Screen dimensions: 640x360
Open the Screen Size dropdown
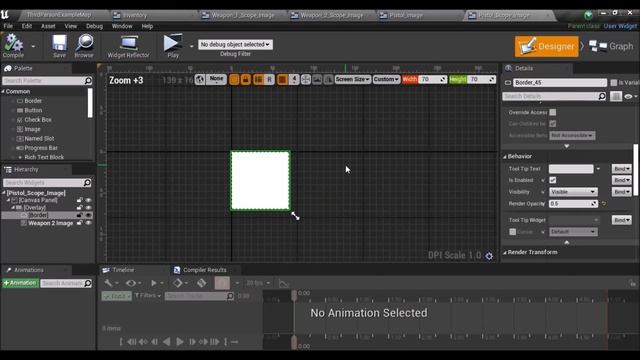[353, 79]
